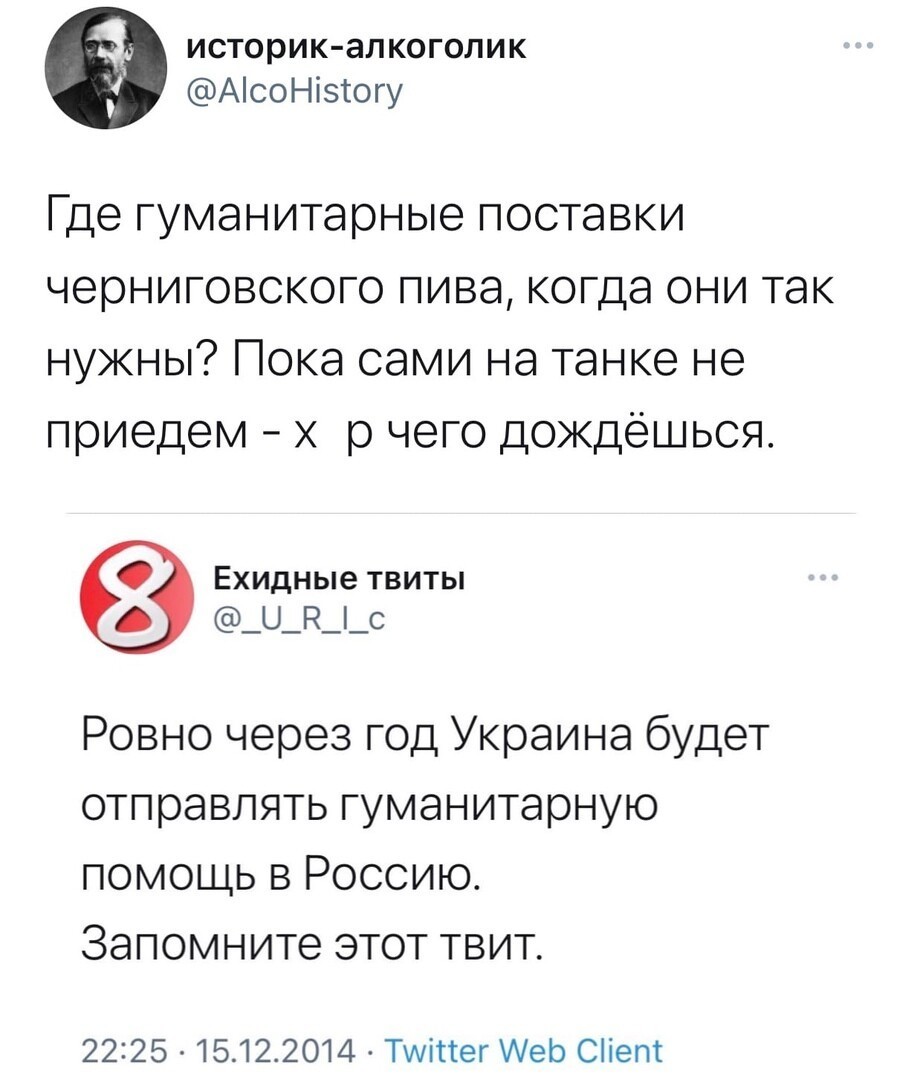This screenshot has height=1080, width=923.
Task: Click the line 'Ровно через год Украина будет'
Action: coord(423,736)
